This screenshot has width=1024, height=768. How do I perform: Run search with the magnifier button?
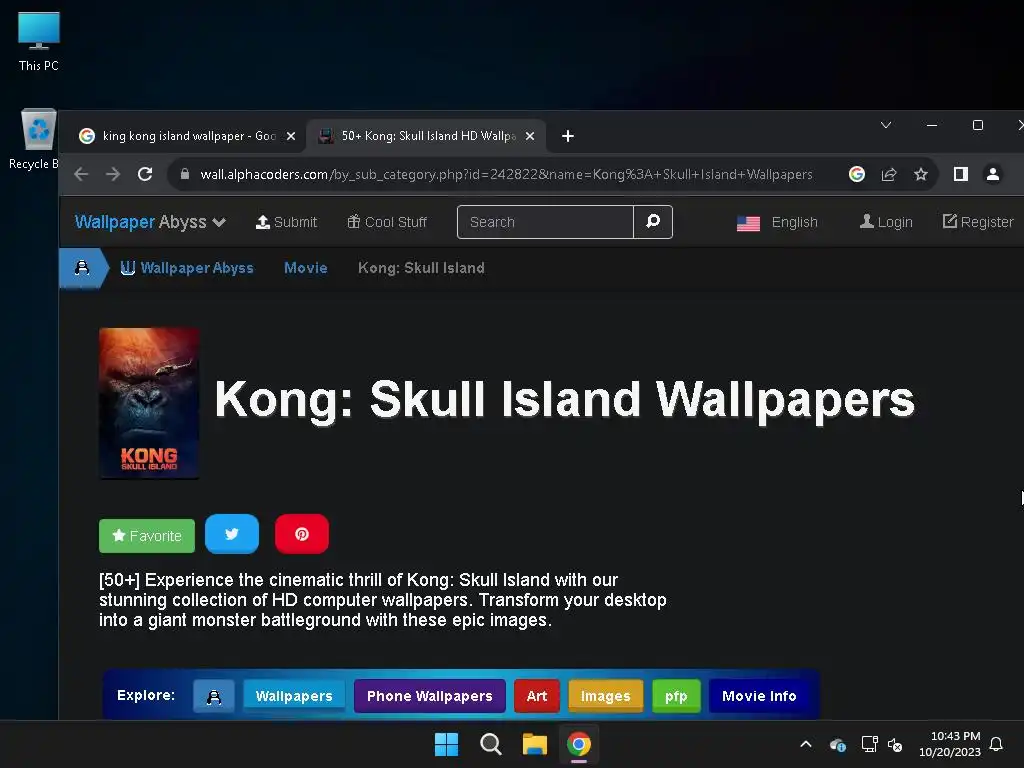(x=653, y=222)
